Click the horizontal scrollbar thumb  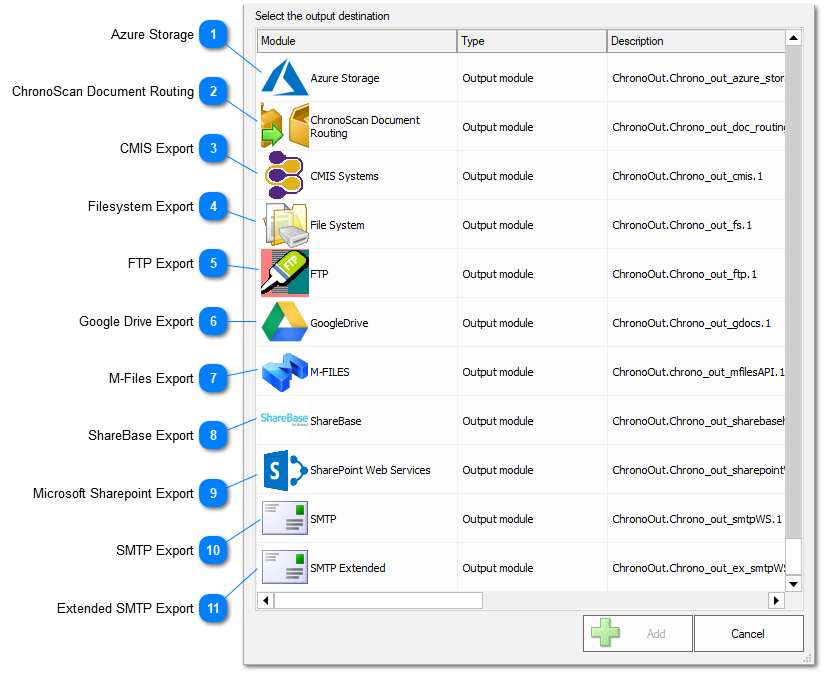click(x=378, y=600)
